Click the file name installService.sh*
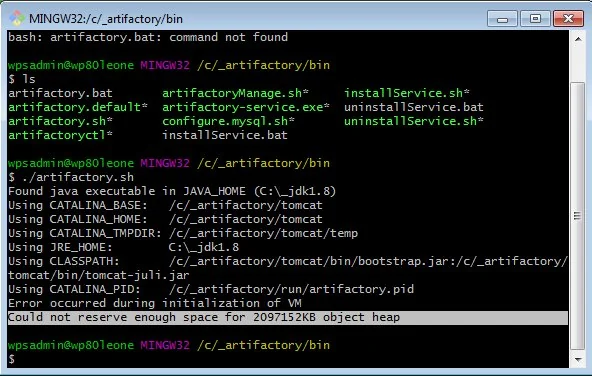The width and height of the screenshot is (592, 376). [407, 93]
